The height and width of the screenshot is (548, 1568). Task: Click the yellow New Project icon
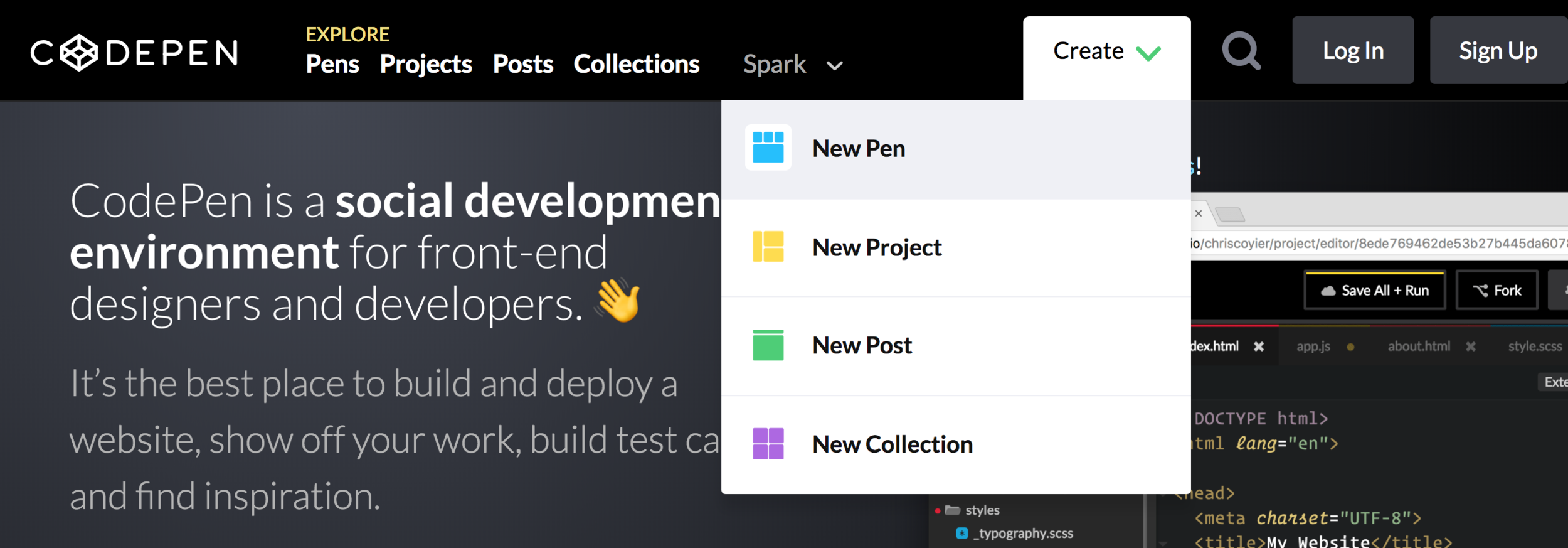[x=768, y=247]
